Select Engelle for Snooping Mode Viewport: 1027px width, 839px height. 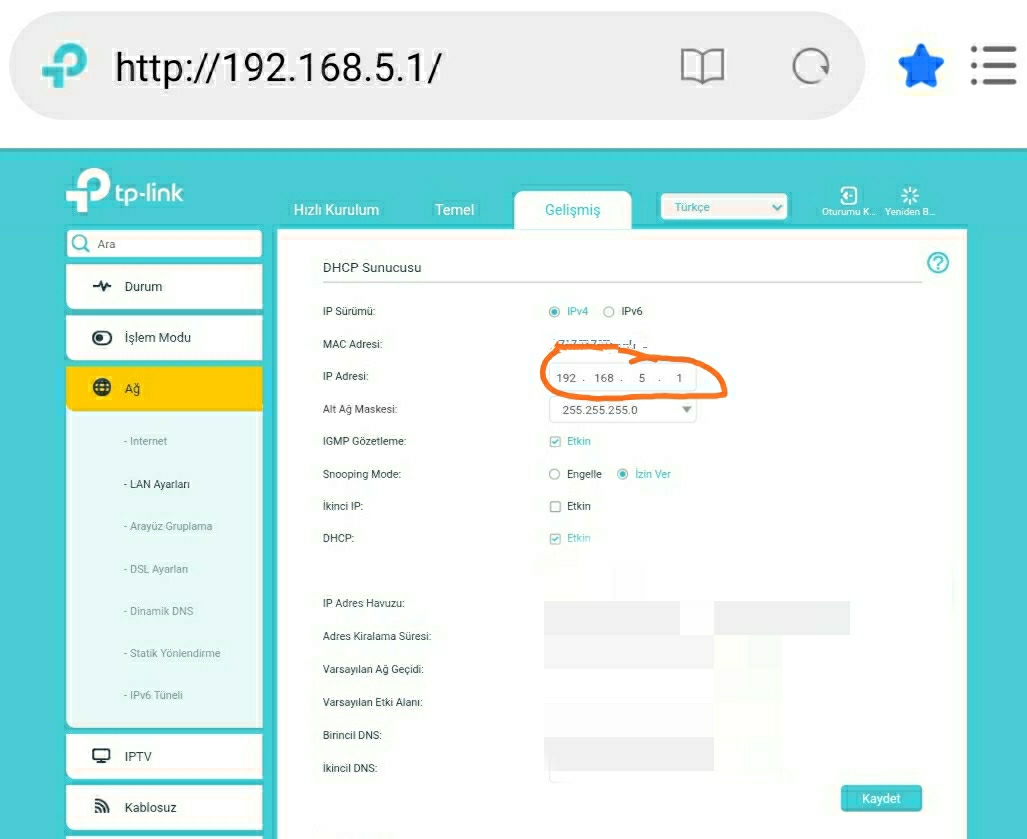(554, 474)
